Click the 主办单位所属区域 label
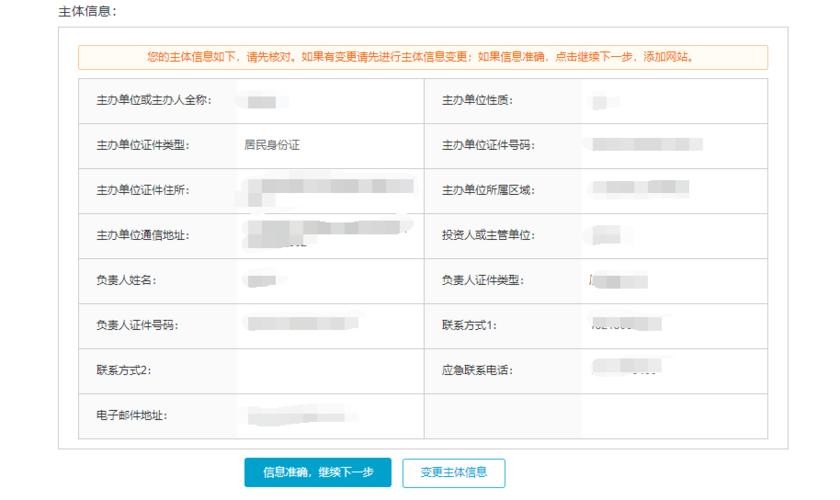This screenshot has height=500, width=840. click(488, 190)
